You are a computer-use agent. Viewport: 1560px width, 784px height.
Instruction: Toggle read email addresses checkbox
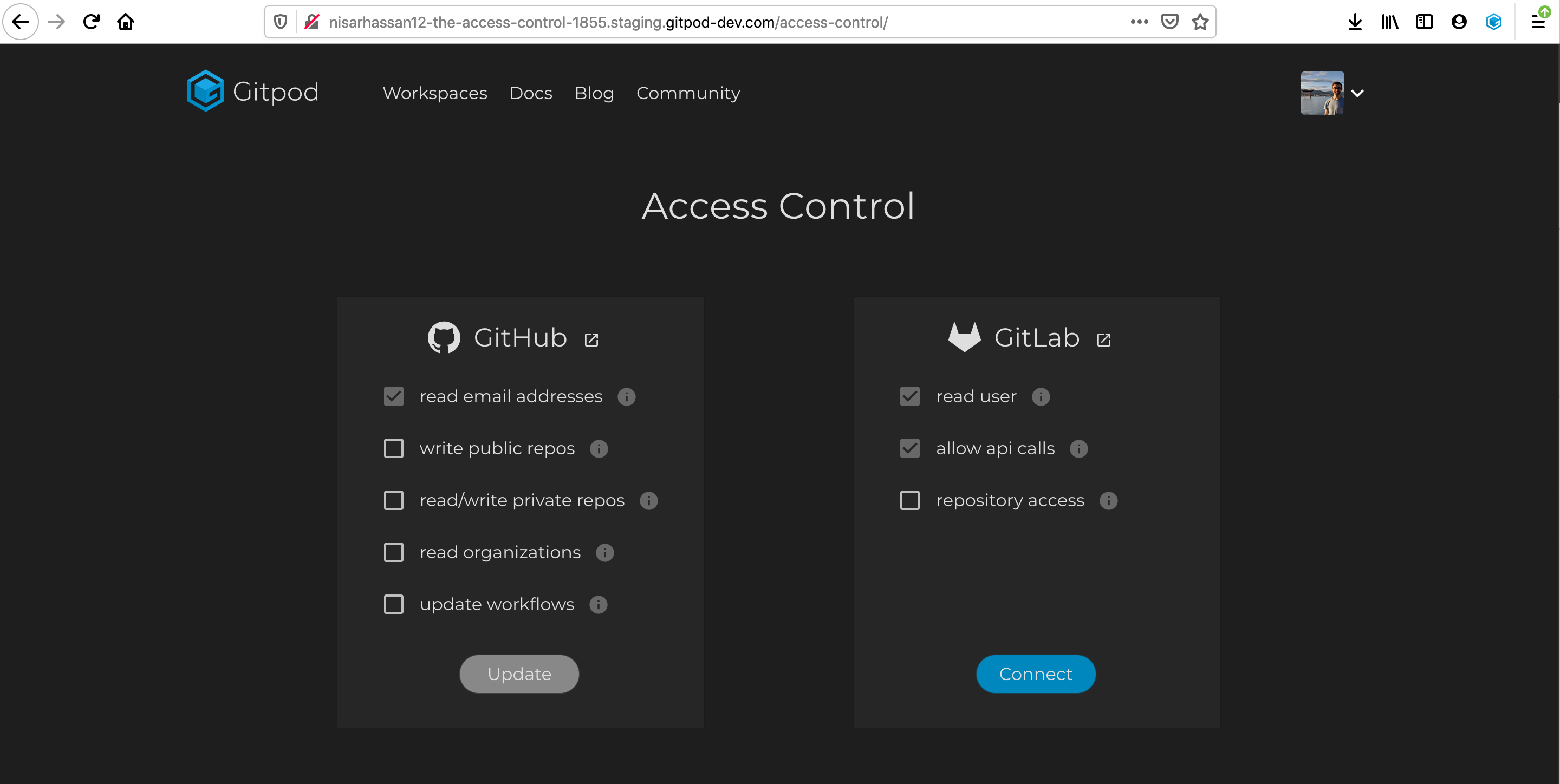(394, 396)
